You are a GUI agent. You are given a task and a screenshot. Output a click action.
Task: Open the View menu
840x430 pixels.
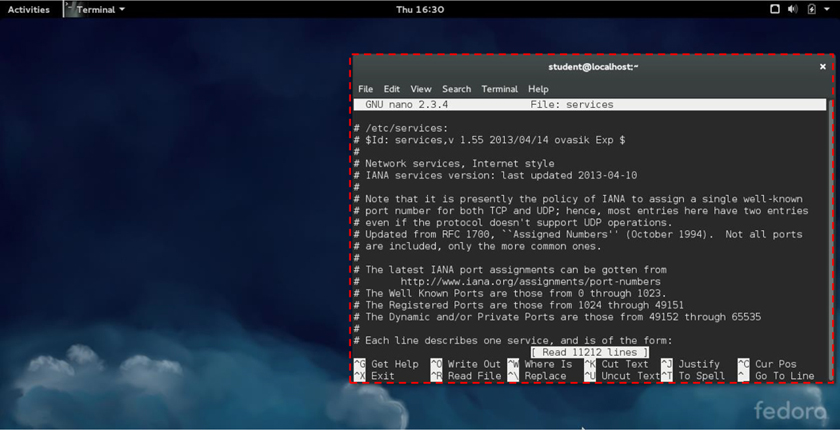pyautogui.click(x=421, y=89)
